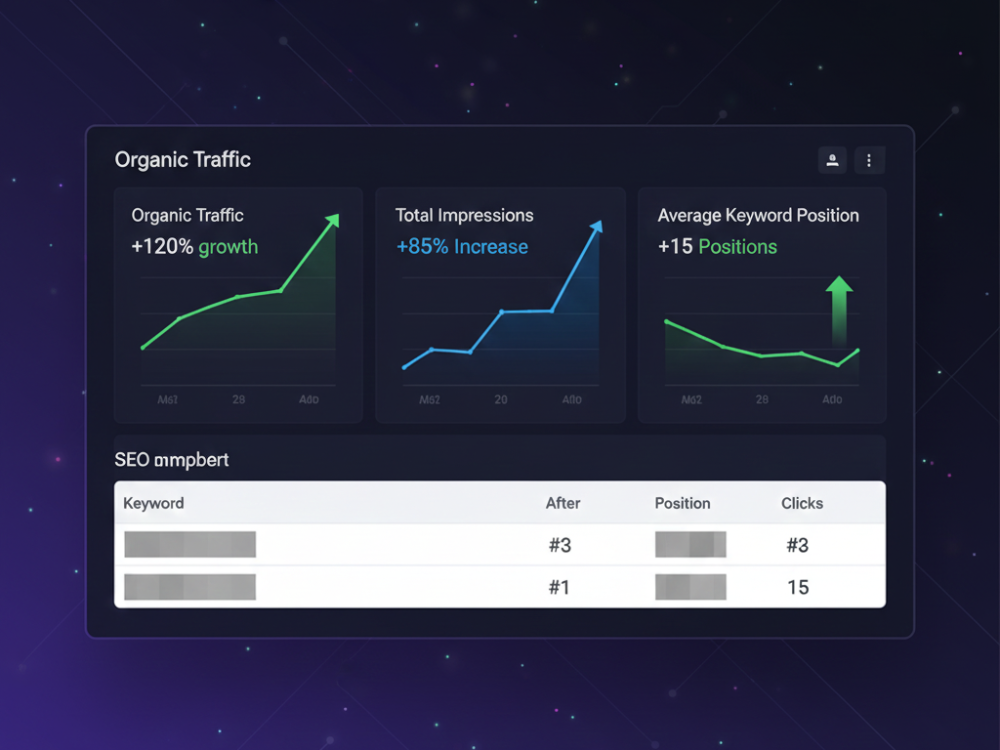
Task: Click the 15 Clicks value in second row
Action: point(798,587)
